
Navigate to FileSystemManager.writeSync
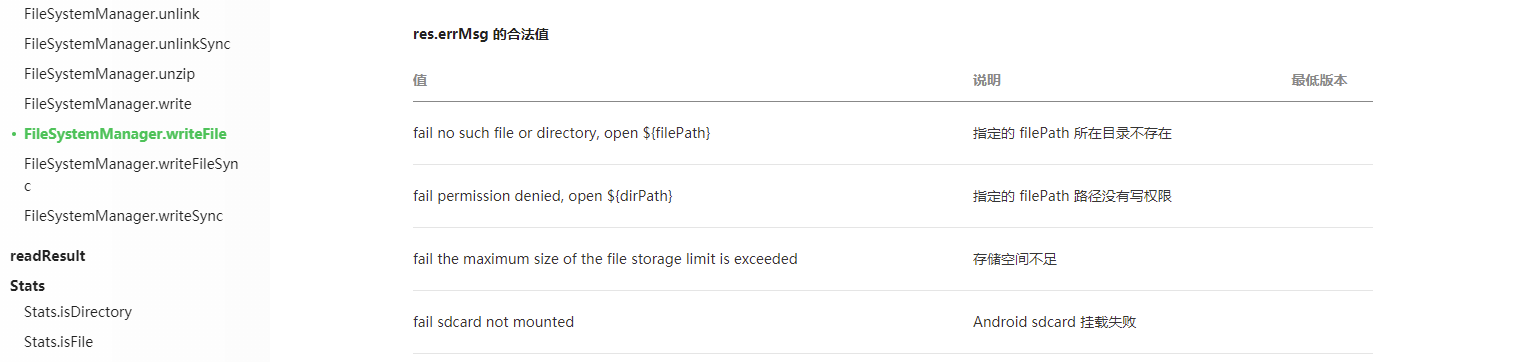click(123, 216)
